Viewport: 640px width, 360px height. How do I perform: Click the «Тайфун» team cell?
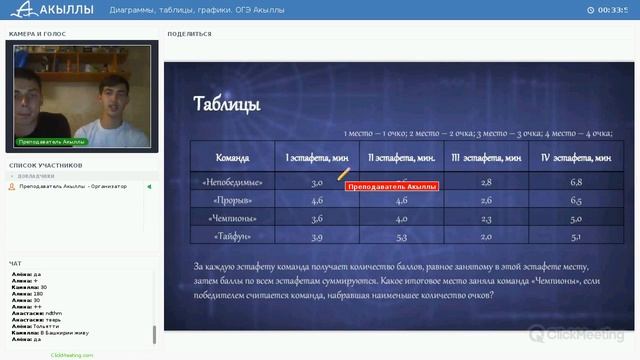(x=232, y=236)
